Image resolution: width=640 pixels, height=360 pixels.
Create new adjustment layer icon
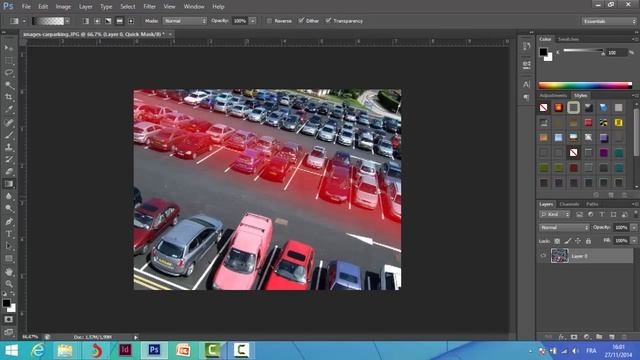tap(587, 337)
